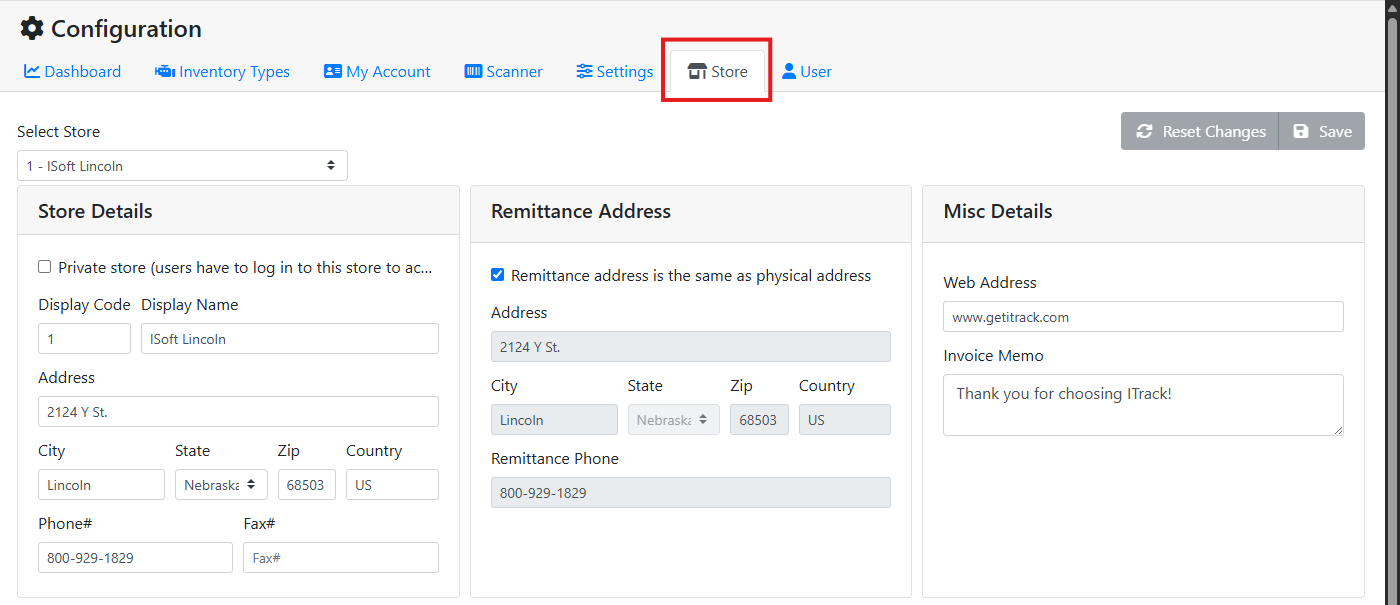The height and width of the screenshot is (605, 1400).
Task: Click the Configuration gear icon
Action: click(x=31, y=28)
